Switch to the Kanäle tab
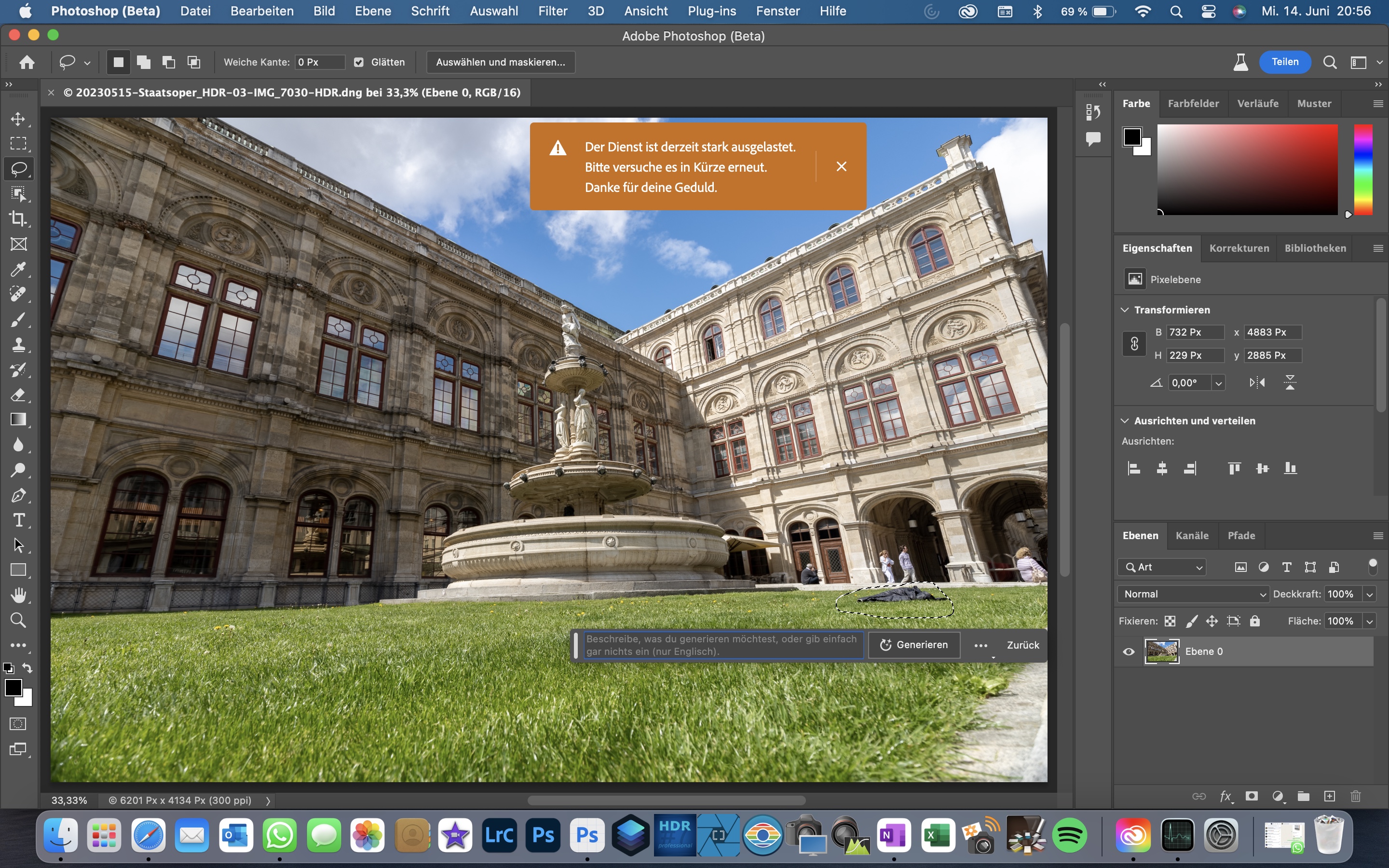 pos(1192,535)
